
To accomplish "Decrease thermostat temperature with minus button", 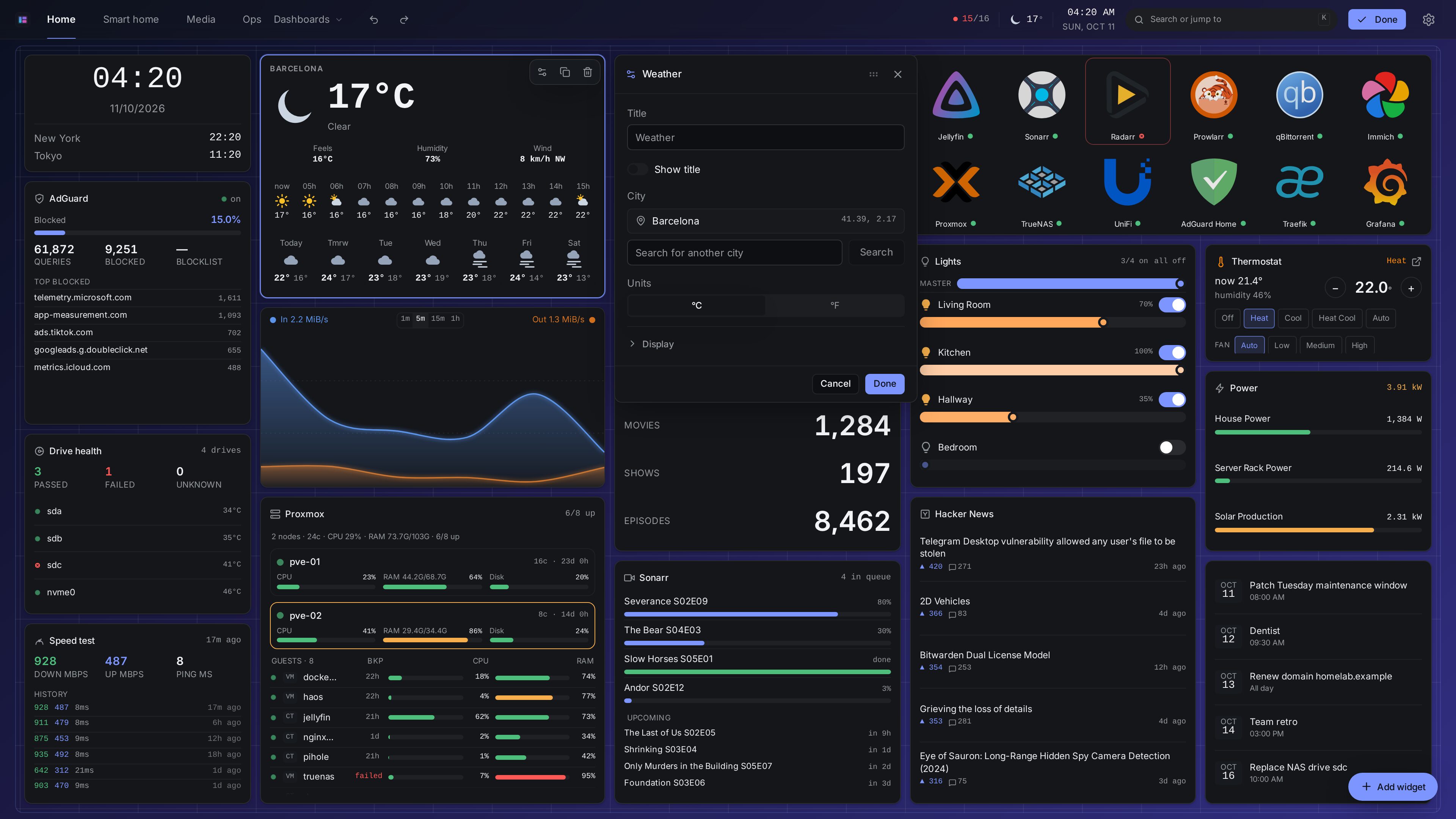I will coord(1335,288).
